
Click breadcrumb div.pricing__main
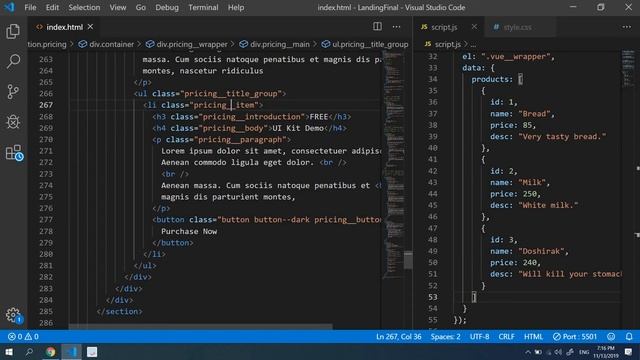275,44
